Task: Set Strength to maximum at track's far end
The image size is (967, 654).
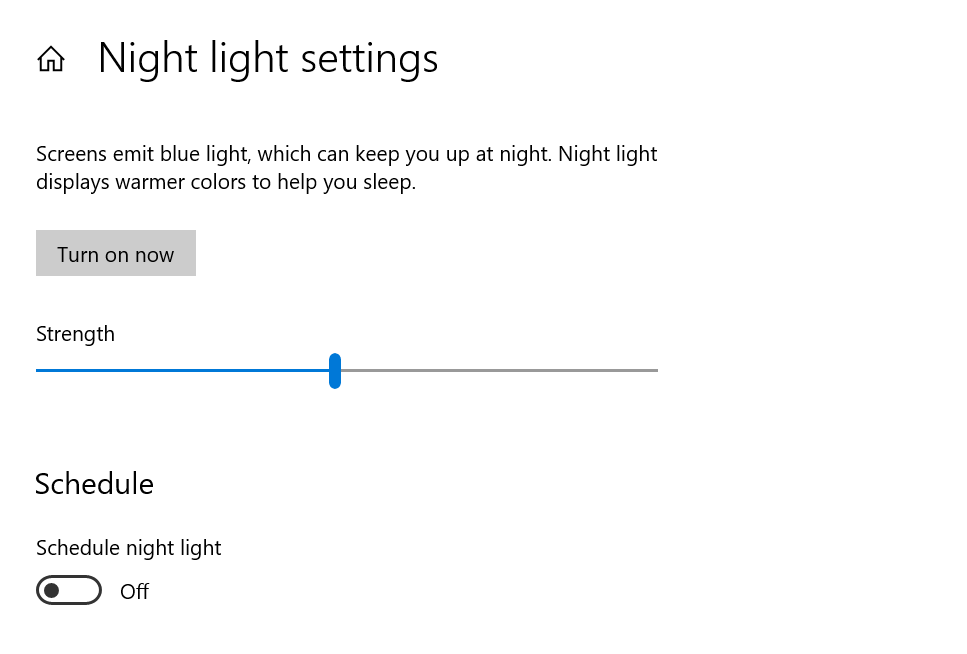Action: point(657,370)
